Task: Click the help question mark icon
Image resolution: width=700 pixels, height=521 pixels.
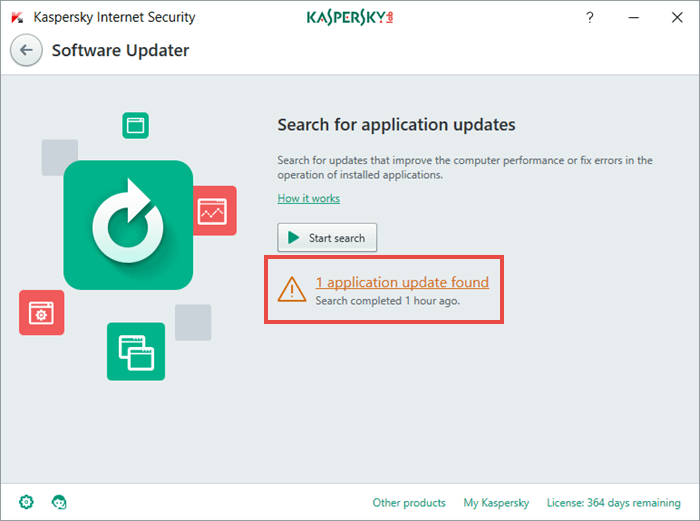Action: (x=590, y=17)
